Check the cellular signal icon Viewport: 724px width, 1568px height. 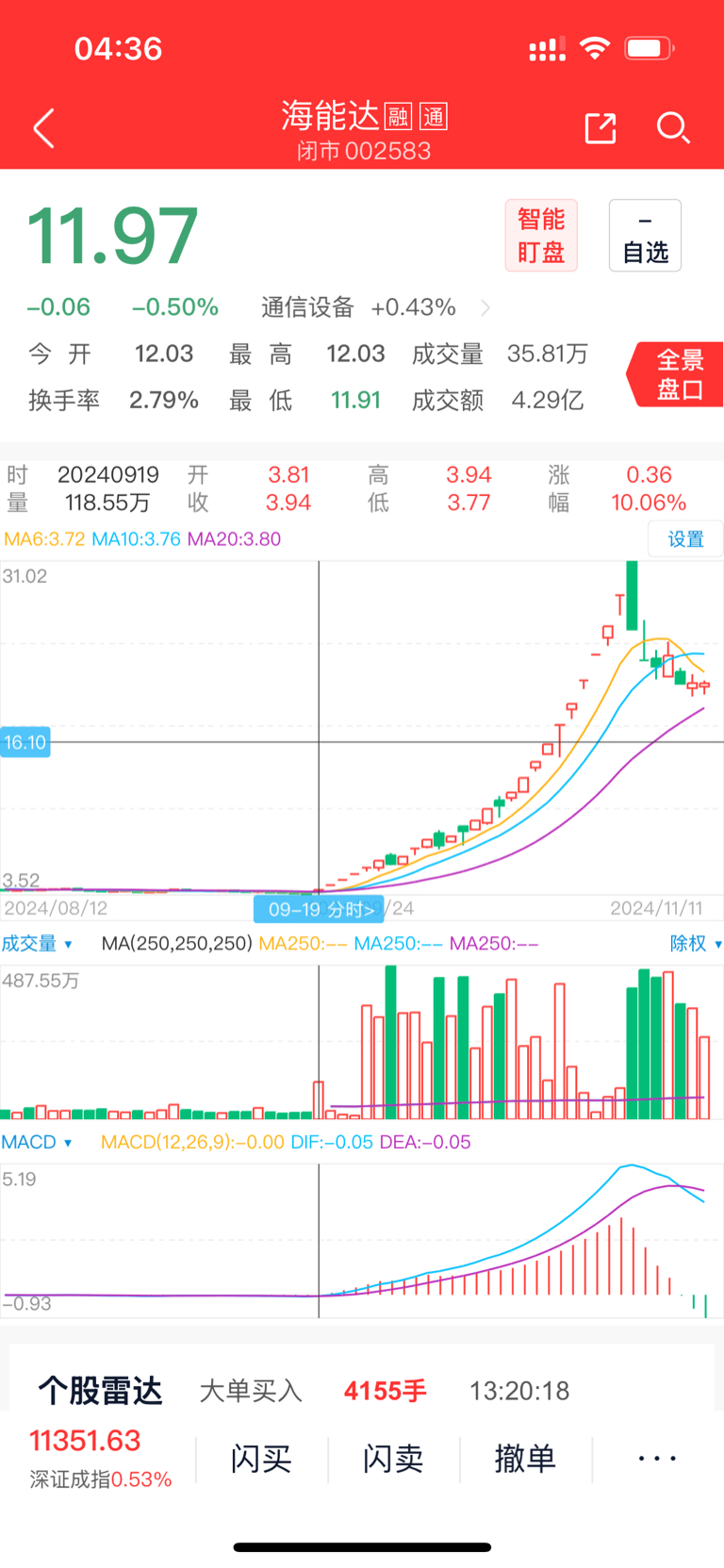pyautogui.click(x=547, y=49)
